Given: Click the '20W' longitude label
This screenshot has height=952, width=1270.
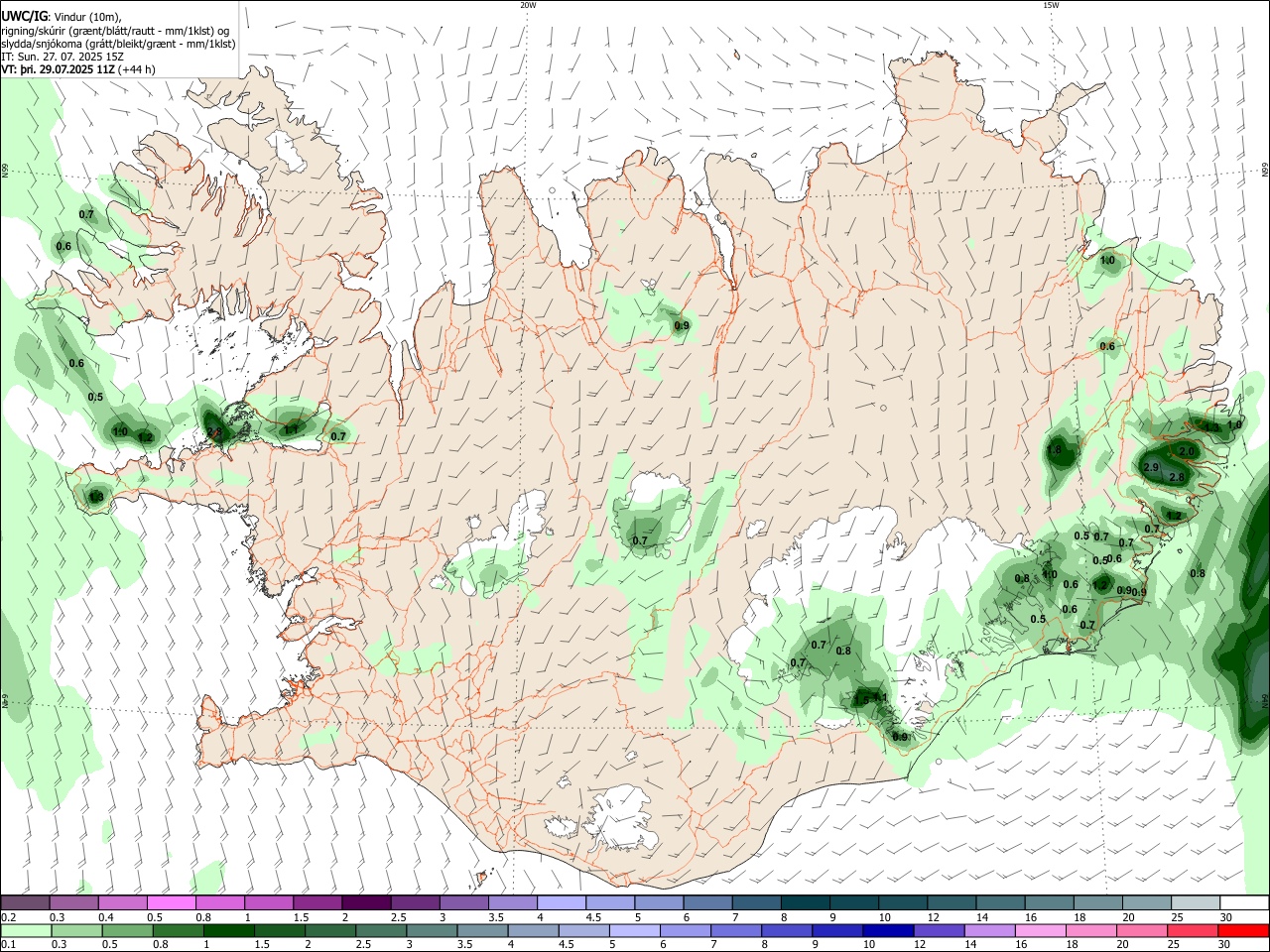Looking at the screenshot, I should 528,5.
